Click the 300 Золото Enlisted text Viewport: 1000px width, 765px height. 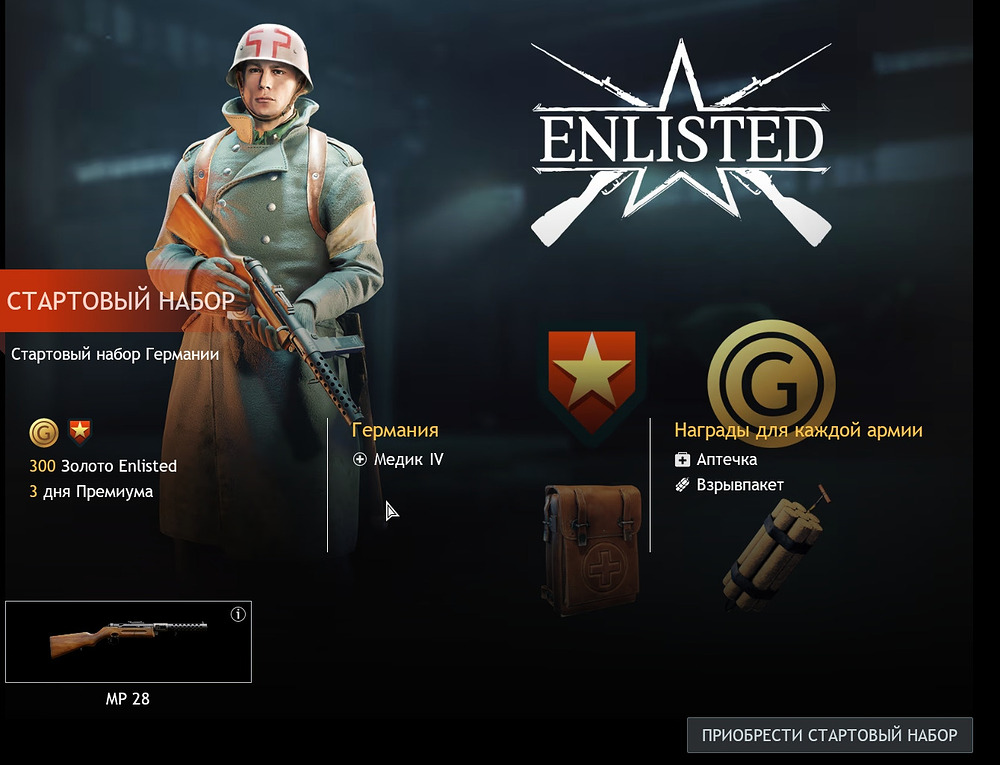[x=103, y=466]
